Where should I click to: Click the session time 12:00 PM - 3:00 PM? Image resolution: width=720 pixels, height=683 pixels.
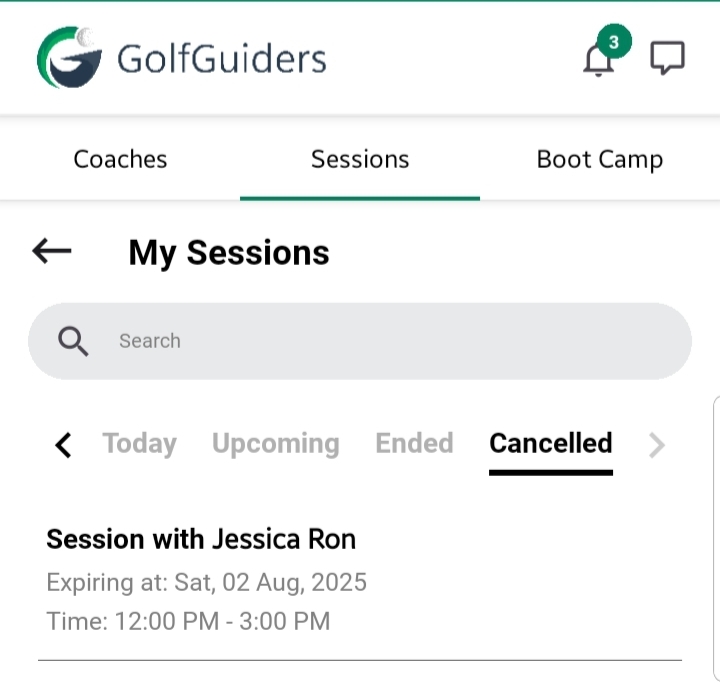pos(188,621)
